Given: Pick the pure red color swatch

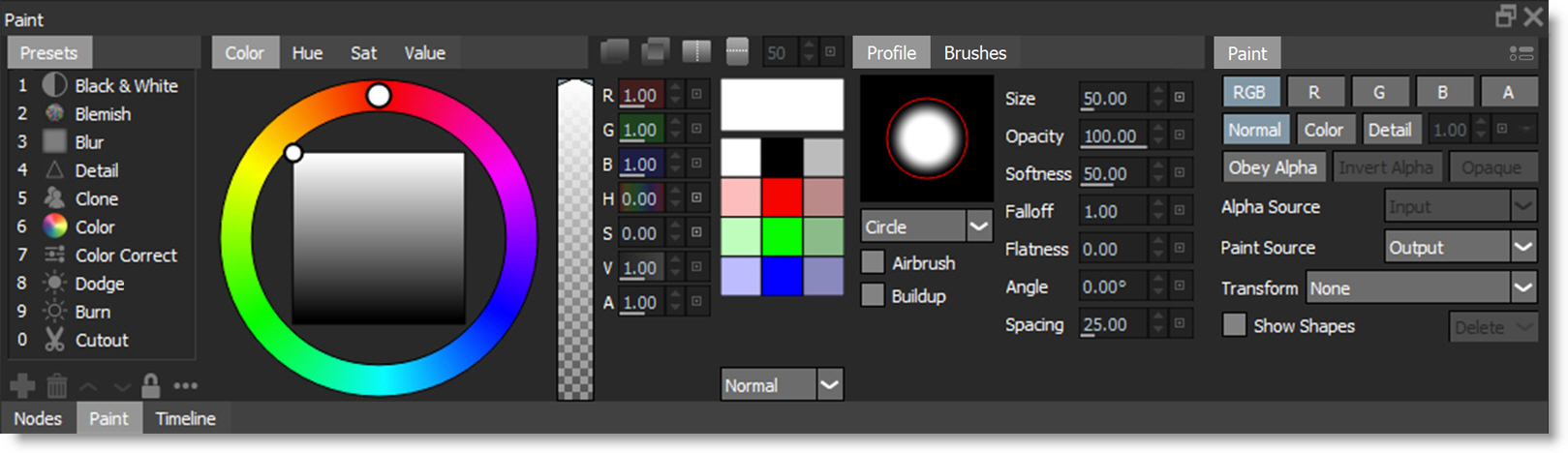Looking at the screenshot, I should point(782,197).
